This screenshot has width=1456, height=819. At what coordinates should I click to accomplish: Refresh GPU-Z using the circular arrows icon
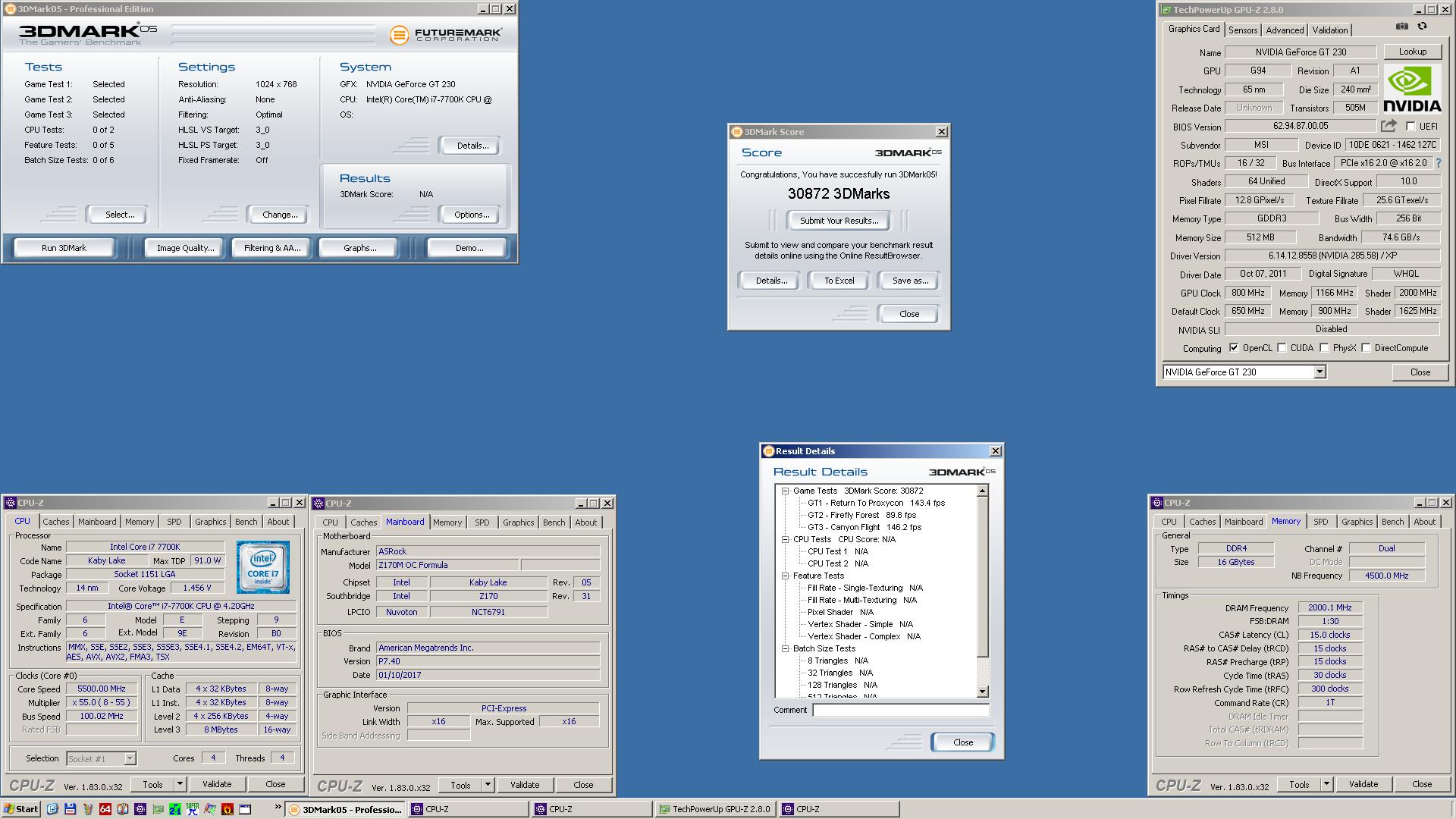(x=1422, y=27)
